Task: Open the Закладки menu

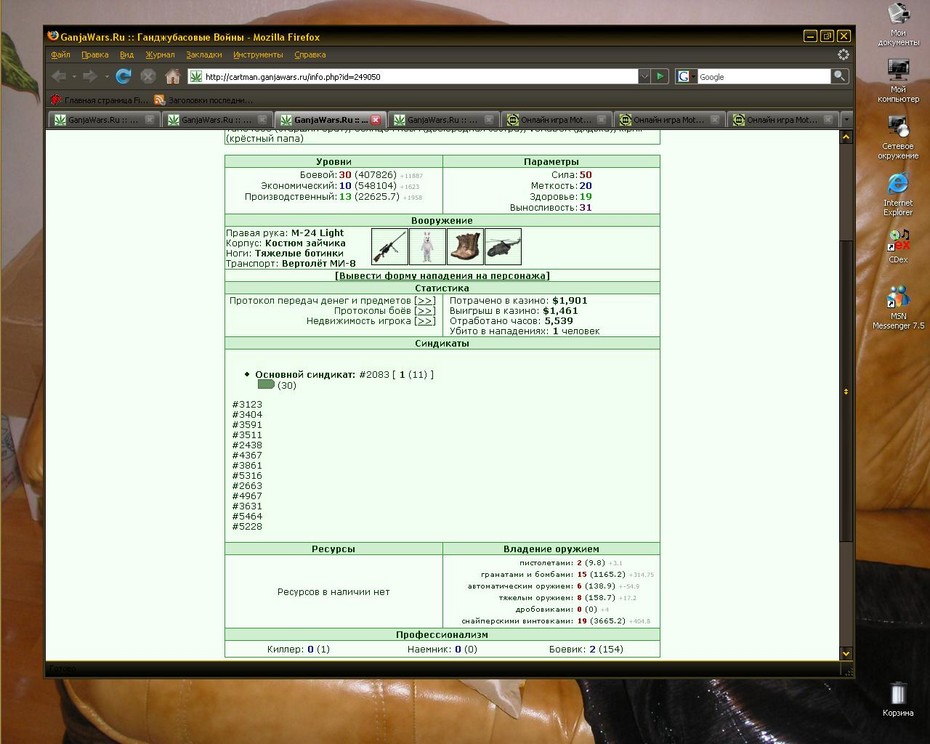Action: click(x=204, y=55)
